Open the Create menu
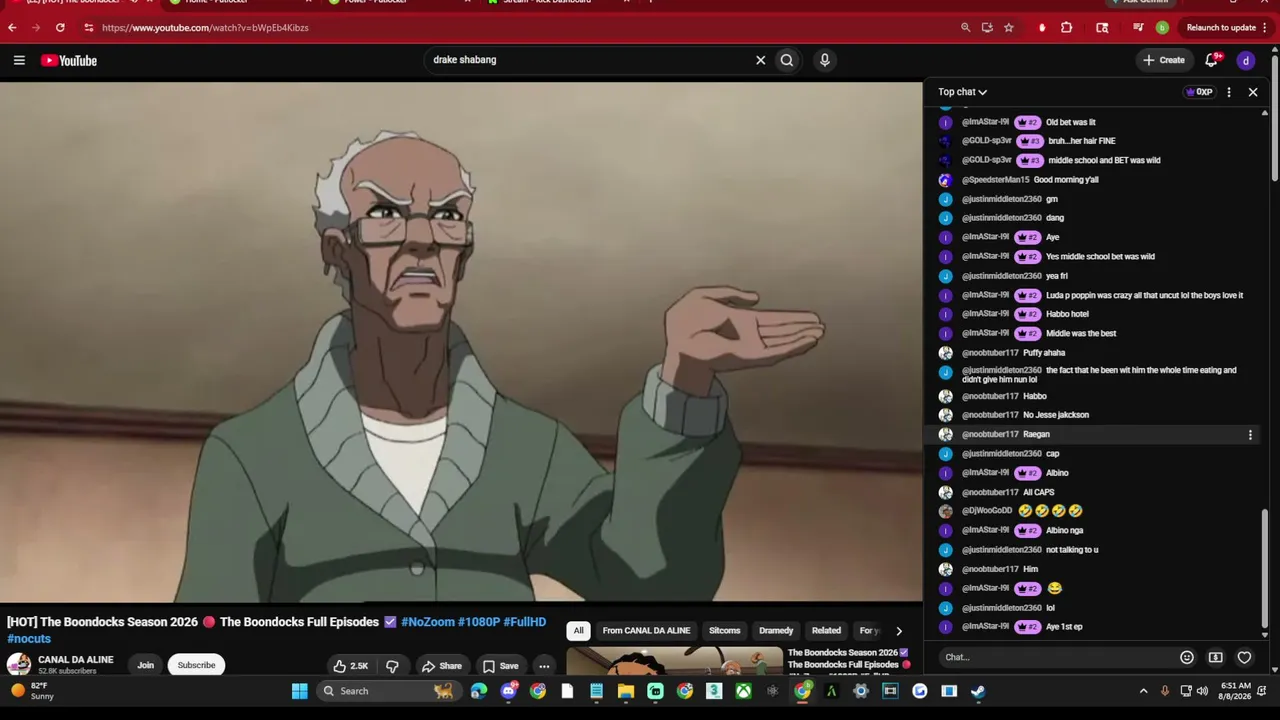 1164,60
